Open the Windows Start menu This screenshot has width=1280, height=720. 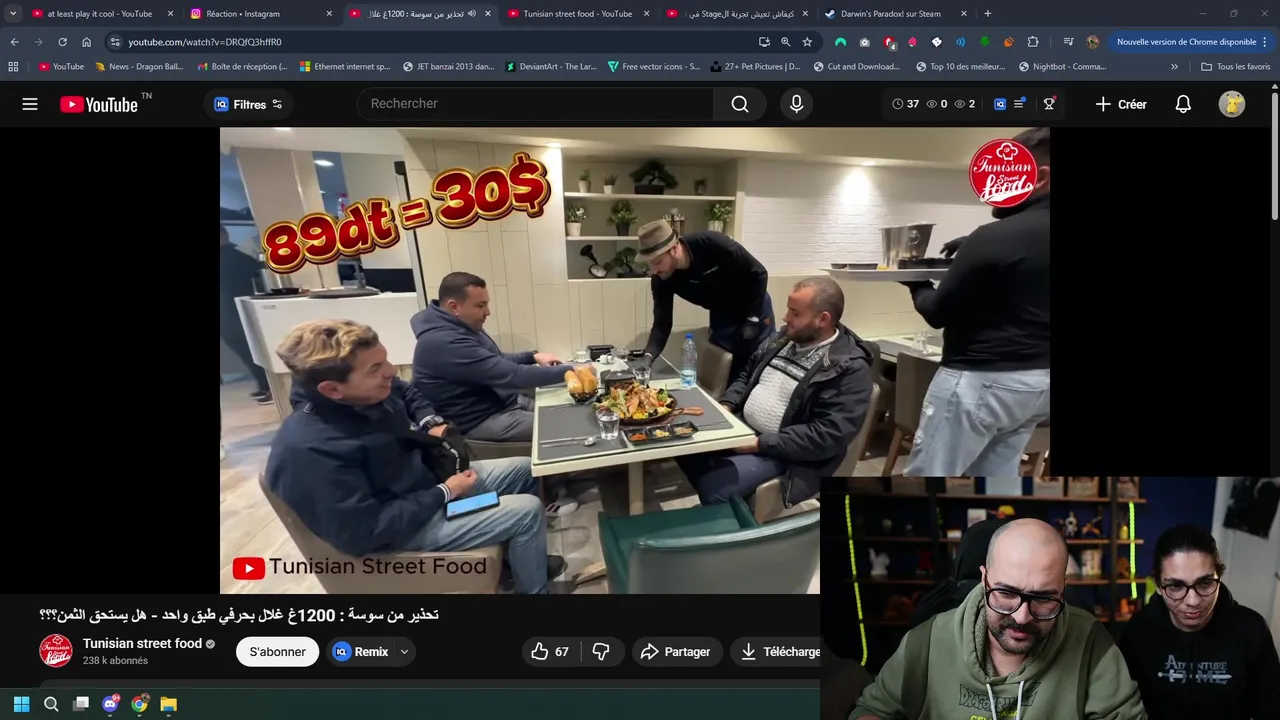(x=21, y=704)
